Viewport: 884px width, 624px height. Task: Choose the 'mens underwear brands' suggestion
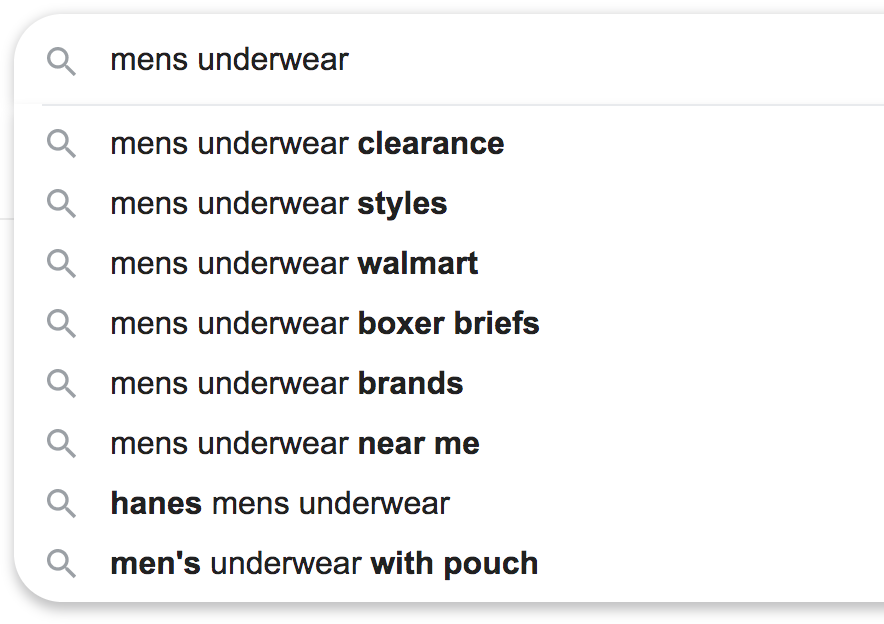(x=287, y=384)
